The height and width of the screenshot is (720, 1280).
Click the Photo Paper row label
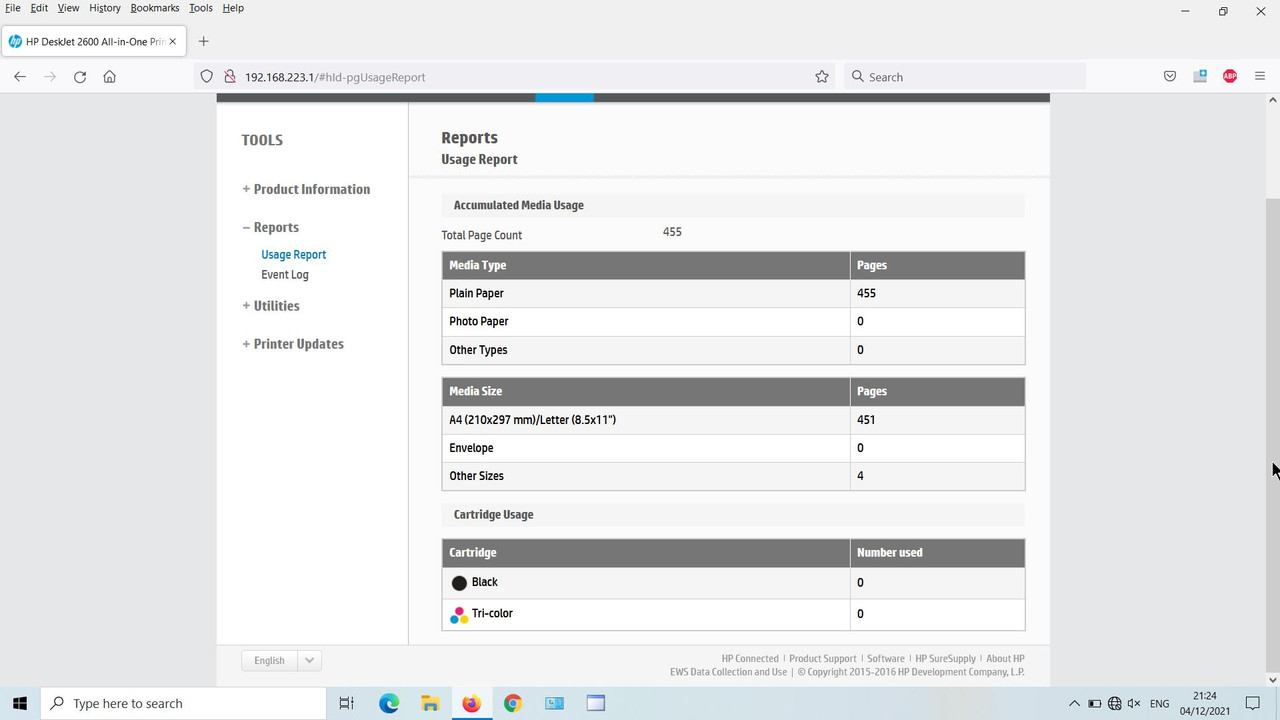click(479, 321)
